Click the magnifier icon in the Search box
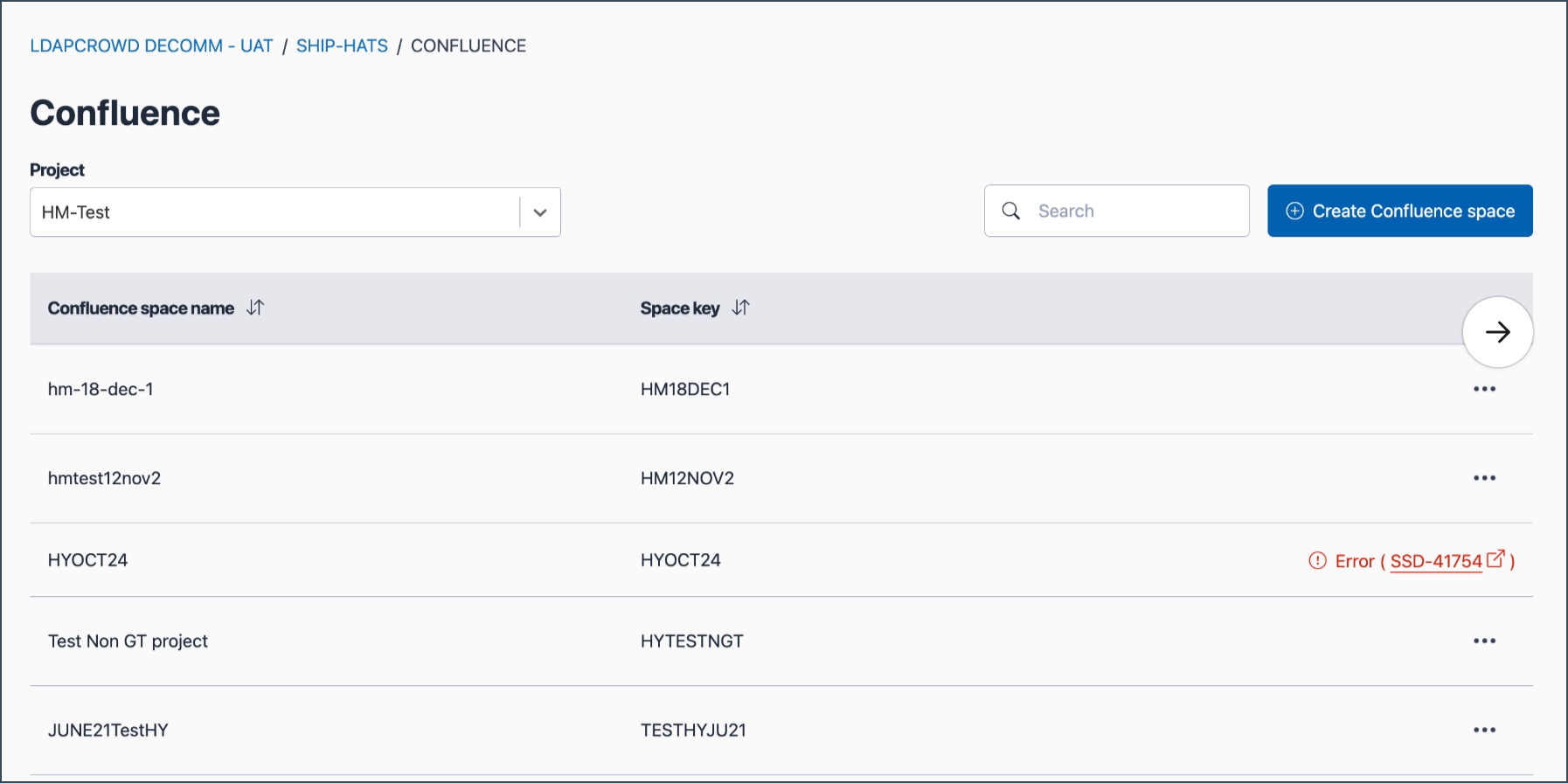This screenshot has width=1568, height=783. (1010, 211)
